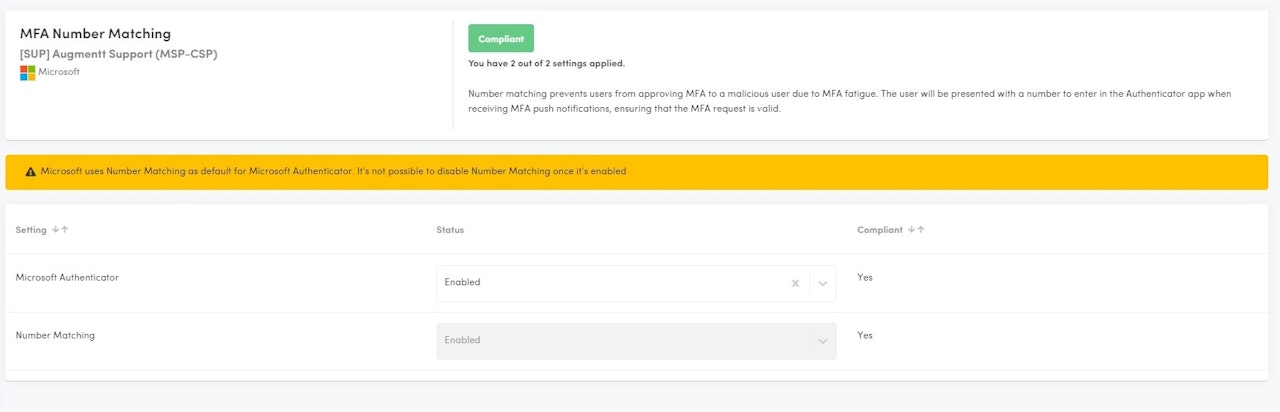Click the warning triangle icon in yellow banner
The height and width of the screenshot is (412, 1280).
pyautogui.click(x=30, y=172)
